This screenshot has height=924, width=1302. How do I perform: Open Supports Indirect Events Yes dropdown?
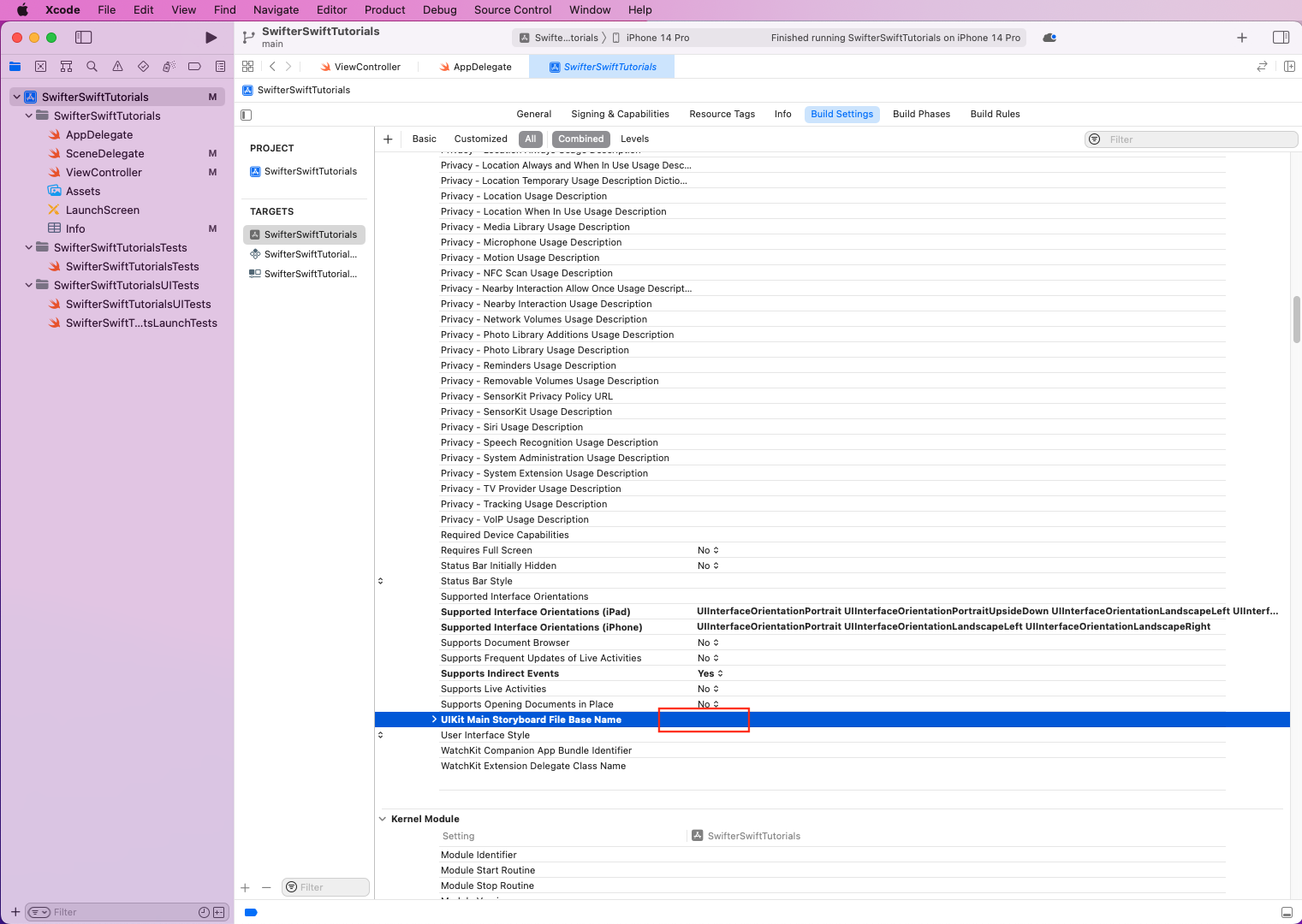710,673
